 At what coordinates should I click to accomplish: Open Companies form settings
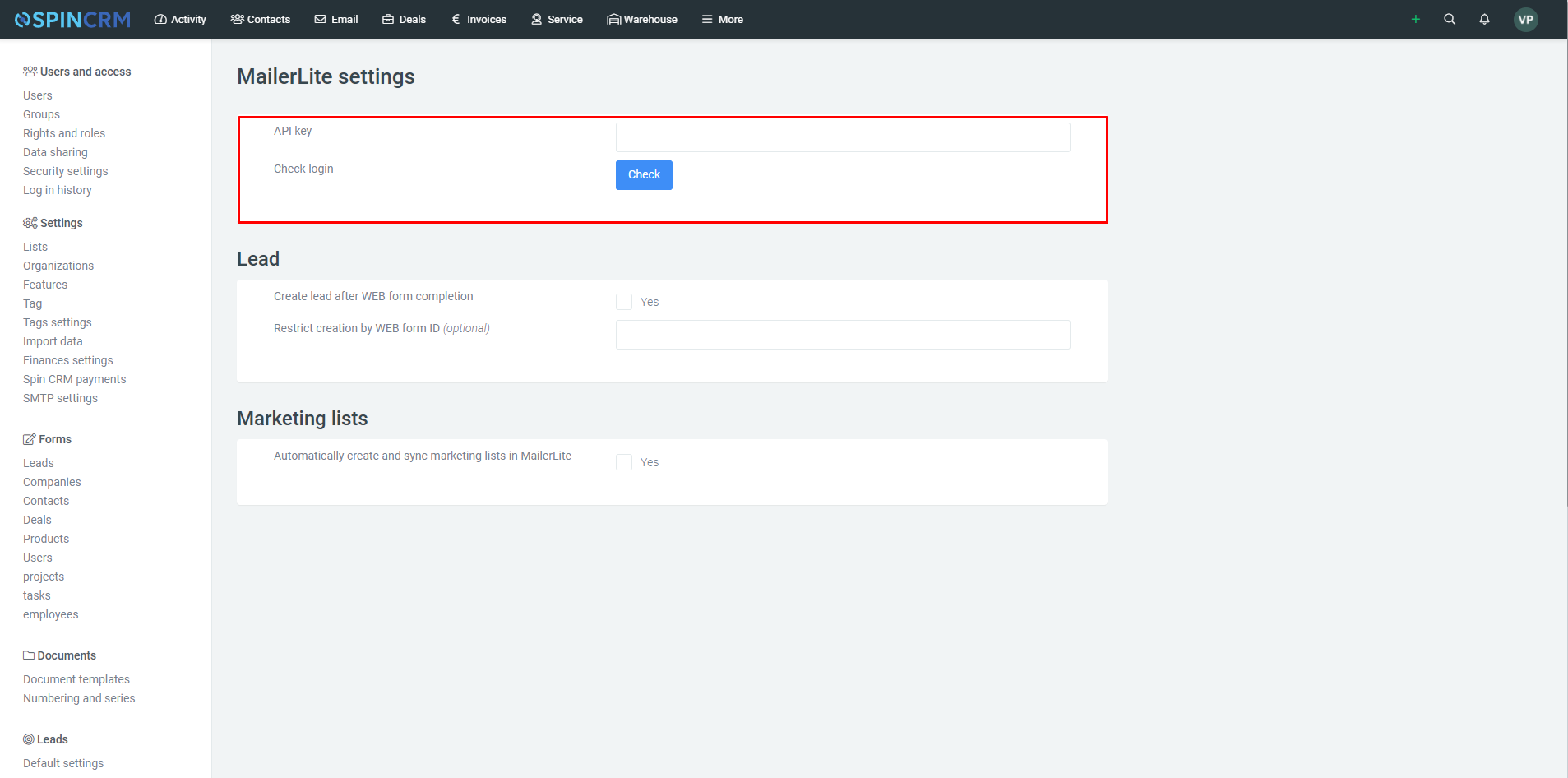52,482
